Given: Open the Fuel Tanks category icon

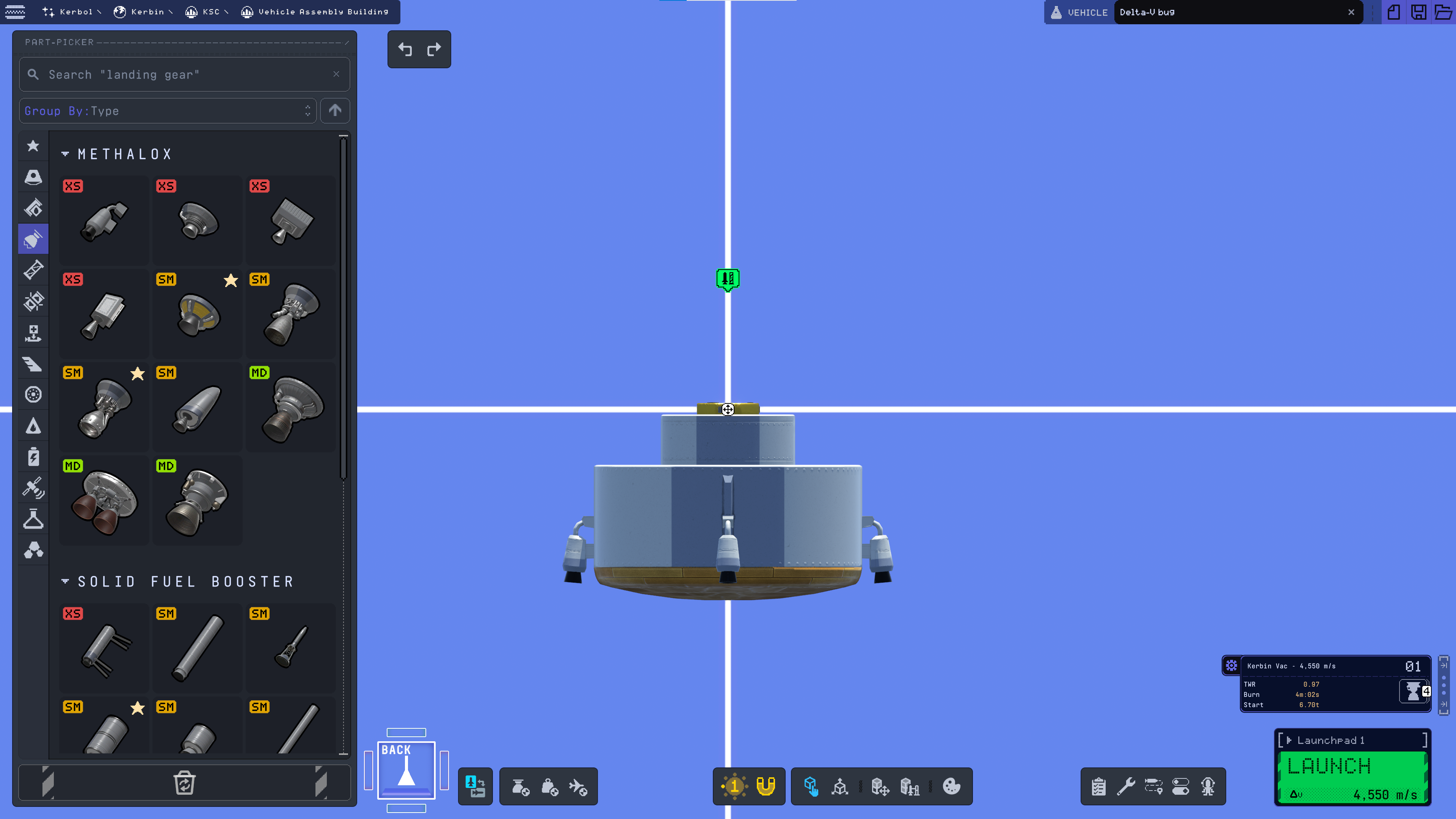Looking at the screenshot, I should pos(33,208).
